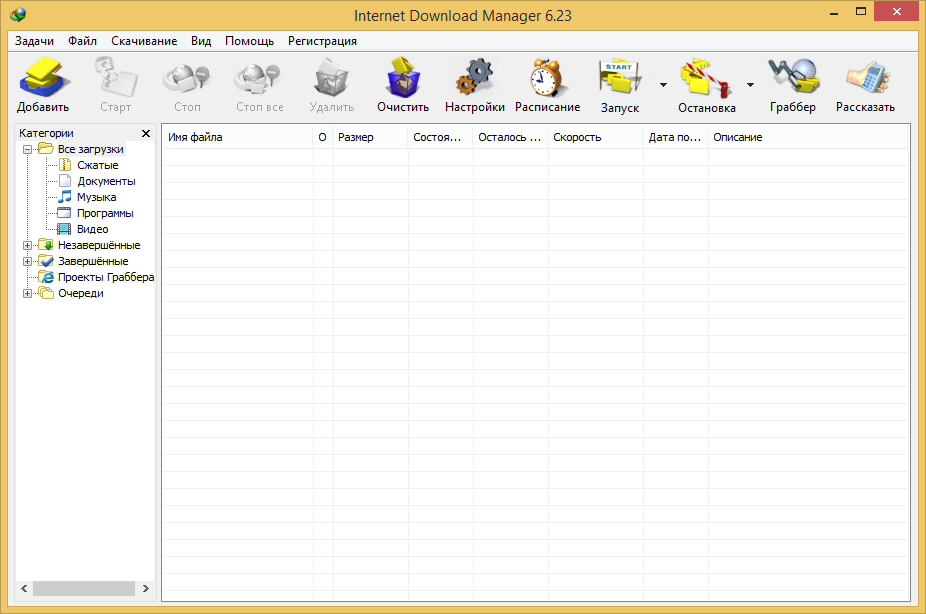Viewport: 926px width, 614px height.
Task: Open Настройки (Settings) gear icon
Action: pos(474,78)
